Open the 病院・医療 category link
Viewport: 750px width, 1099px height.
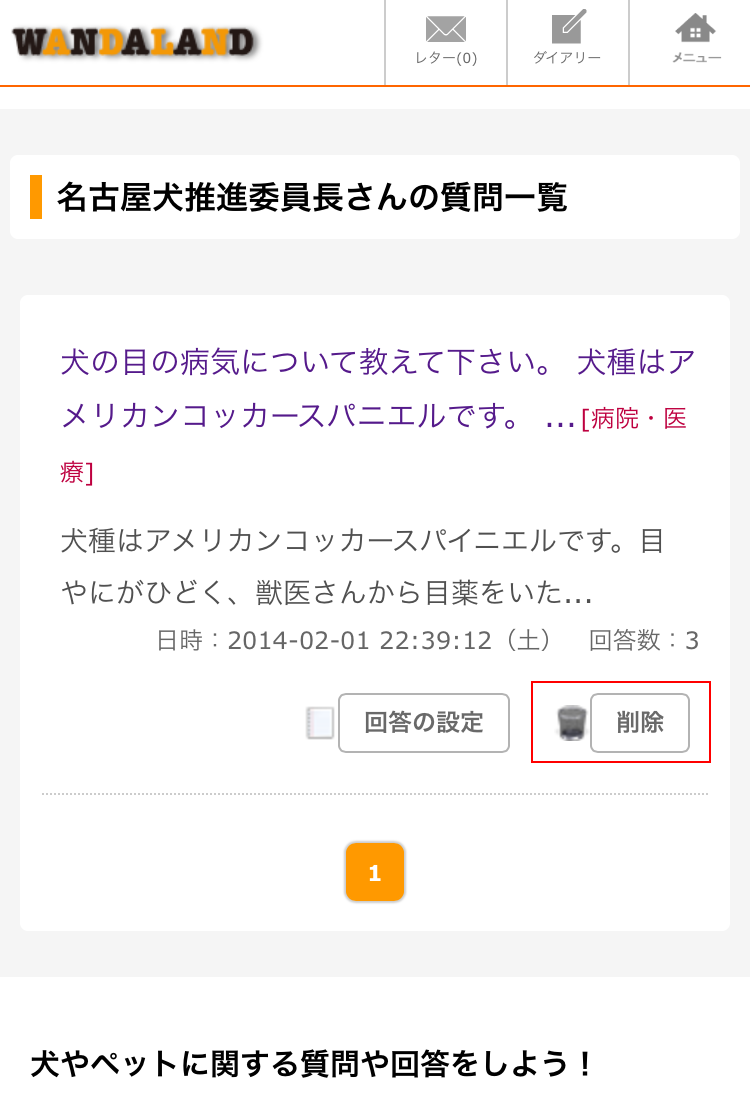[x=374, y=444]
